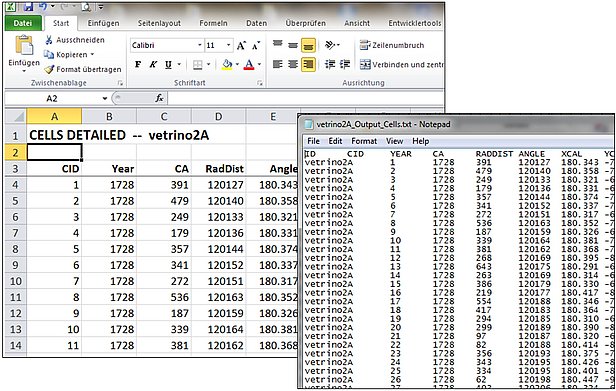Open the Undo history dropdown arrow
The height and width of the screenshot is (391, 616).
pos(52,7)
